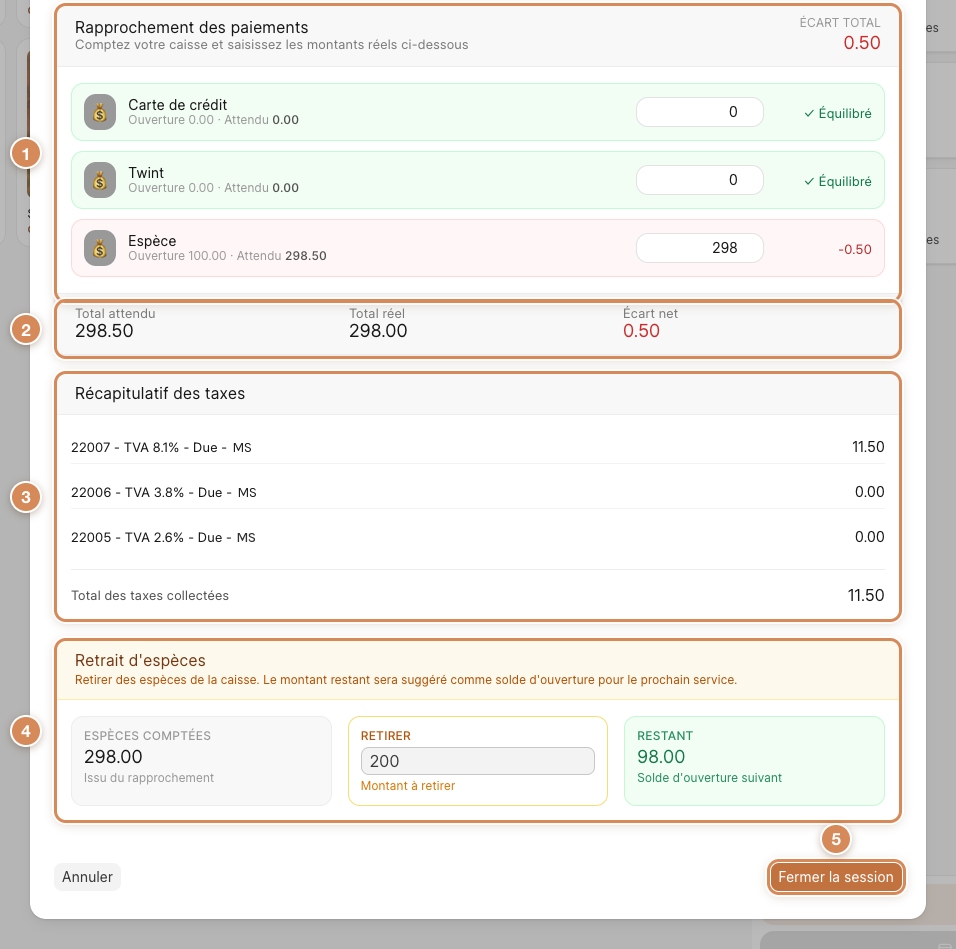The image size is (956, 949).
Task: Click the Espèces comptées amount 298.00
Action: 113,756
